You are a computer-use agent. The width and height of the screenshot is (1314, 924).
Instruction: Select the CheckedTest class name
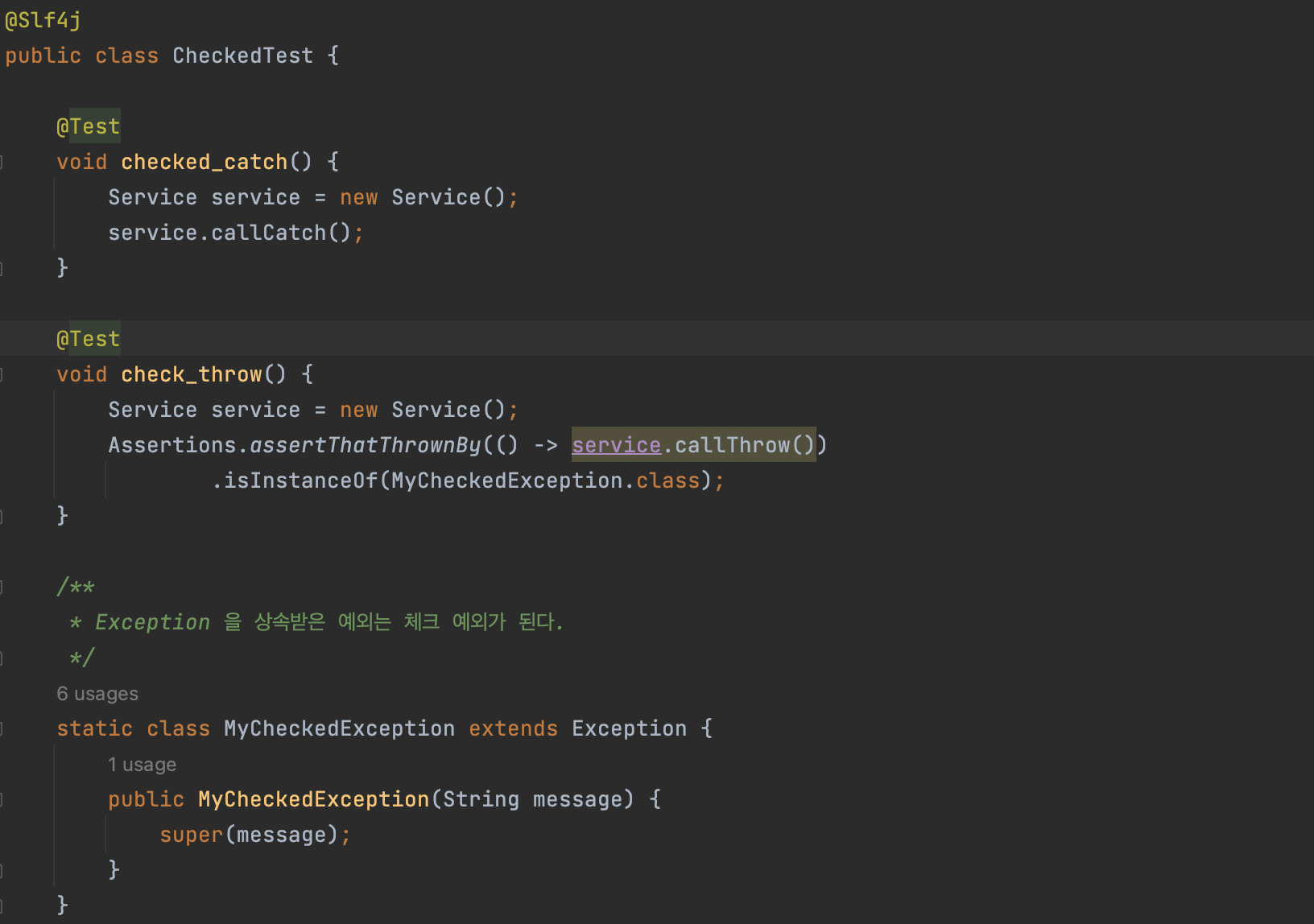pos(242,56)
